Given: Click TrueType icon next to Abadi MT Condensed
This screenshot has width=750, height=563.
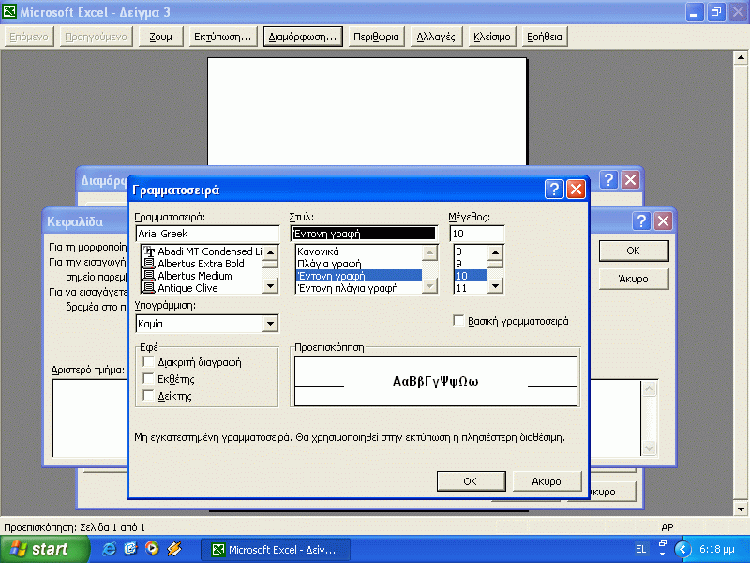Looking at the screenshot, I should [149, 251].
